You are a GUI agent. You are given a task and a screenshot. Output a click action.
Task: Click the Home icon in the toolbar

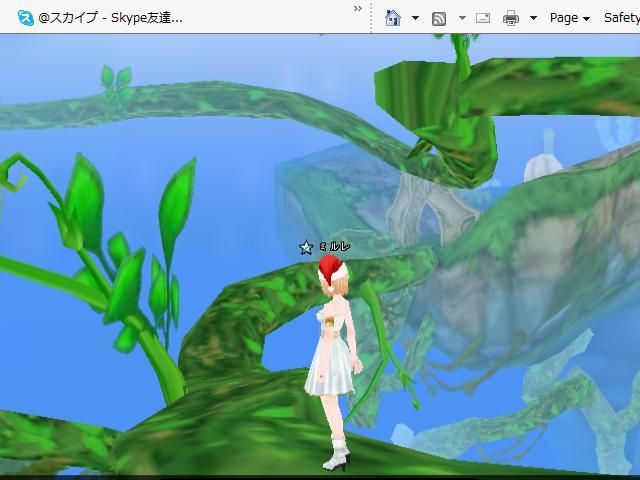[x=393, y=17]
